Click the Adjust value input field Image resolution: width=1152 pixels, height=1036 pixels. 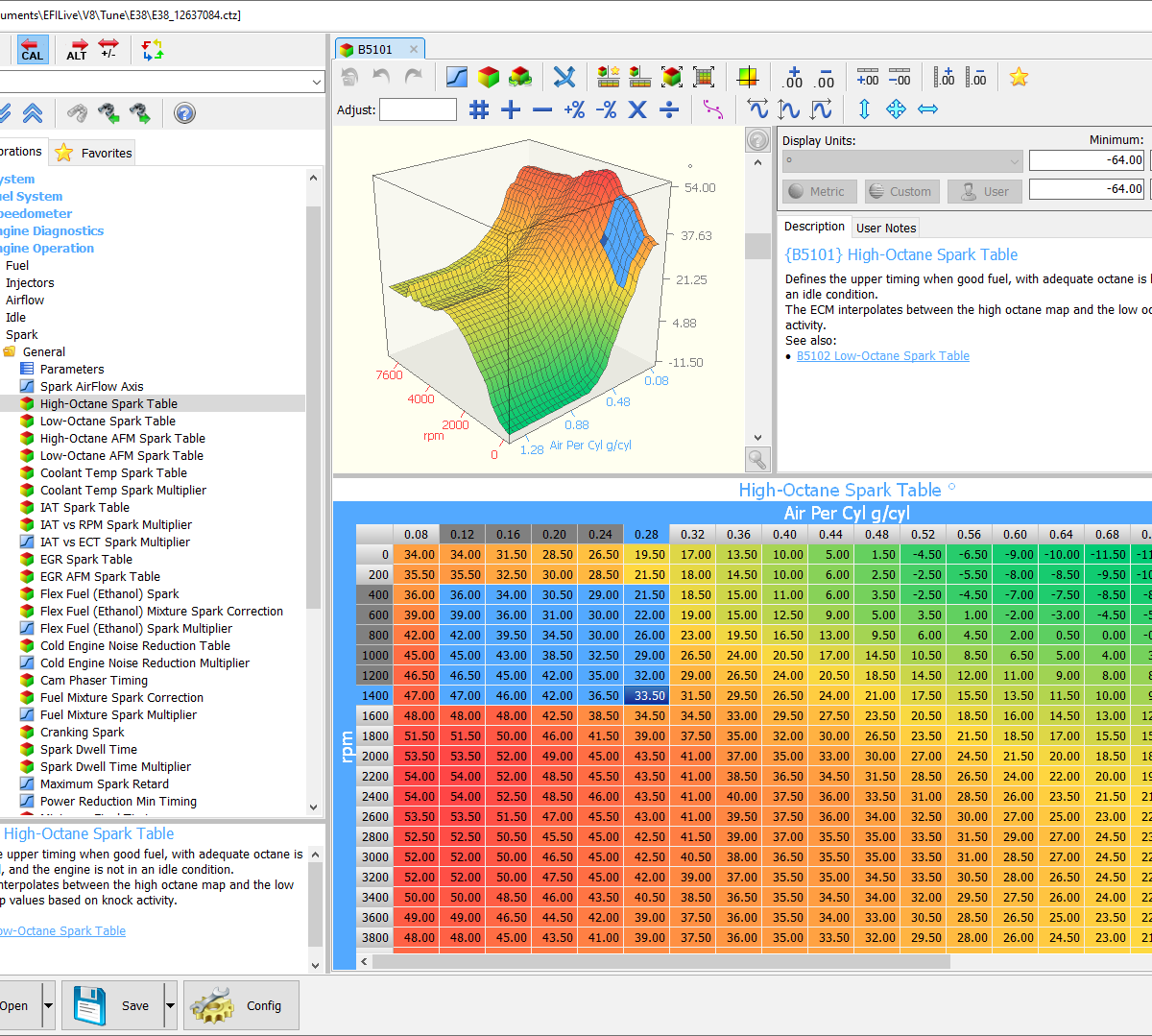tap(418, 109)
